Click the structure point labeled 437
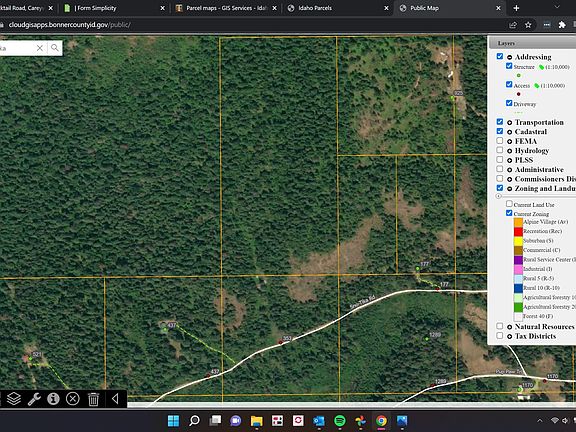This screenshot has height=432, width=576. [165, 330]
